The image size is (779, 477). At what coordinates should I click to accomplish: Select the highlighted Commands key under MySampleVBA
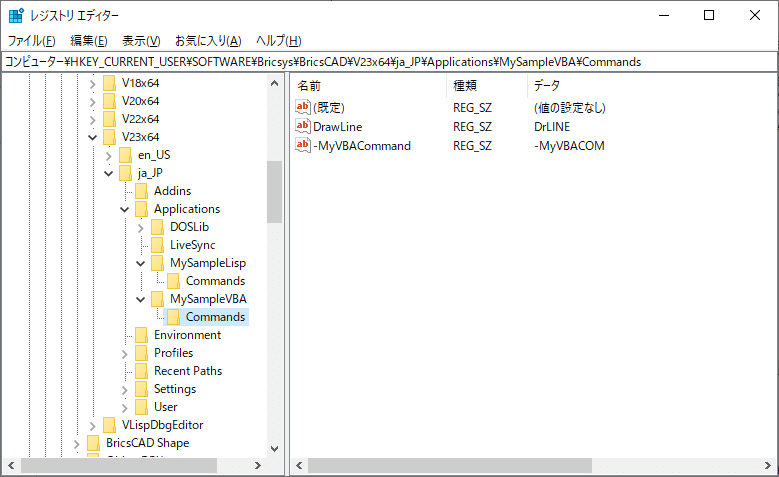(215, 317)
